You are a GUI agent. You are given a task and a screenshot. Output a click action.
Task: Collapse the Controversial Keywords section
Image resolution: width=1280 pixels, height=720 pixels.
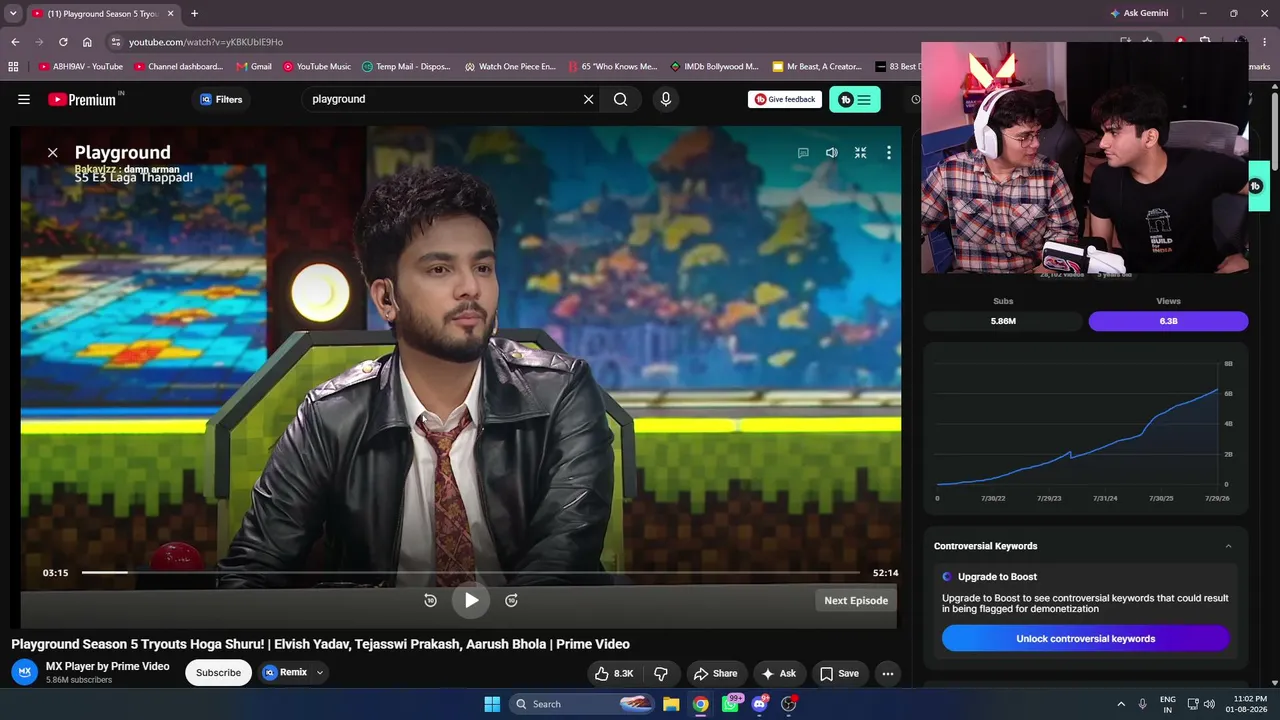point(1229,546)
